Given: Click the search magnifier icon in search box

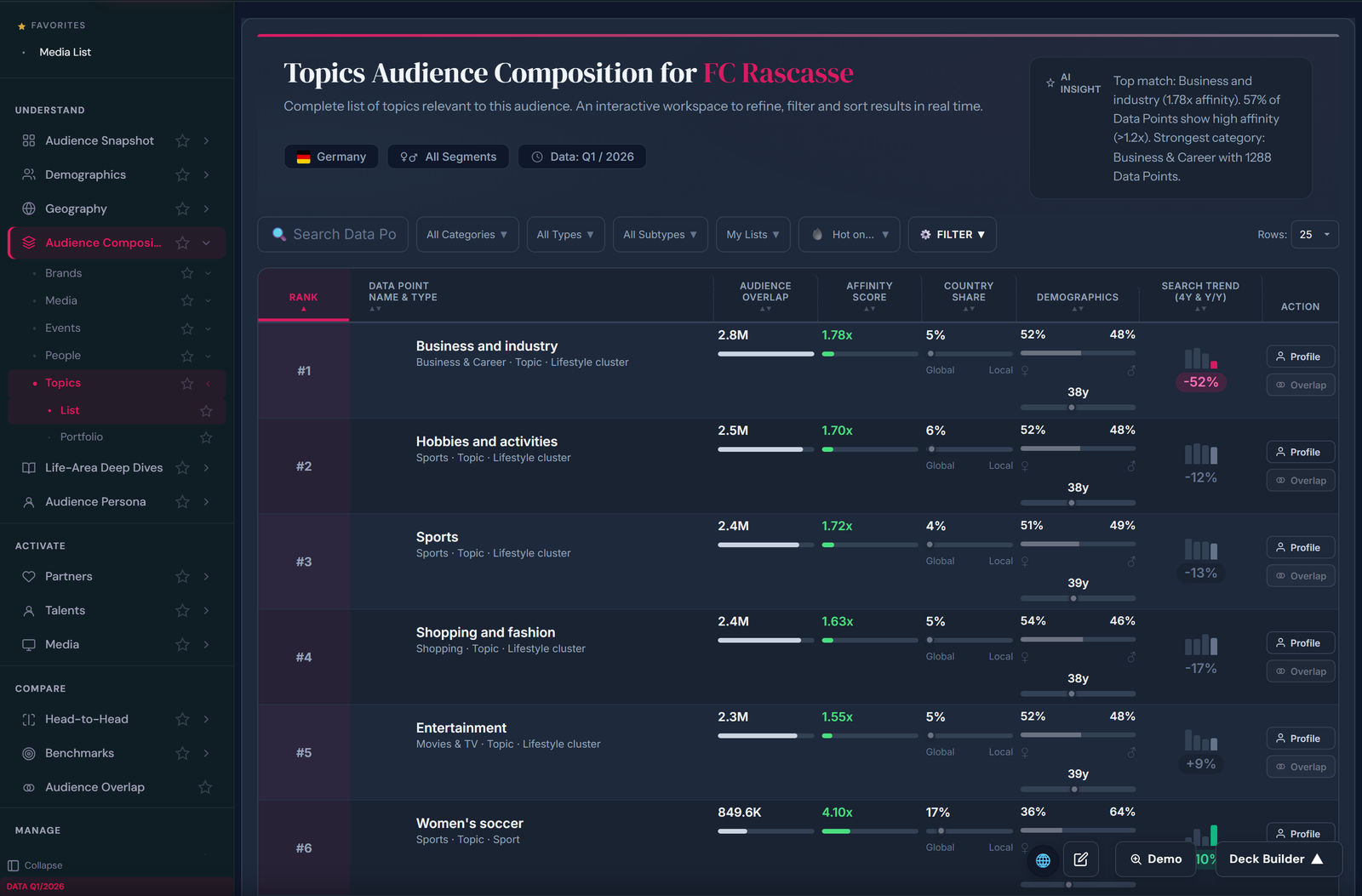Looking at the screenshot, I should [278, 234].
